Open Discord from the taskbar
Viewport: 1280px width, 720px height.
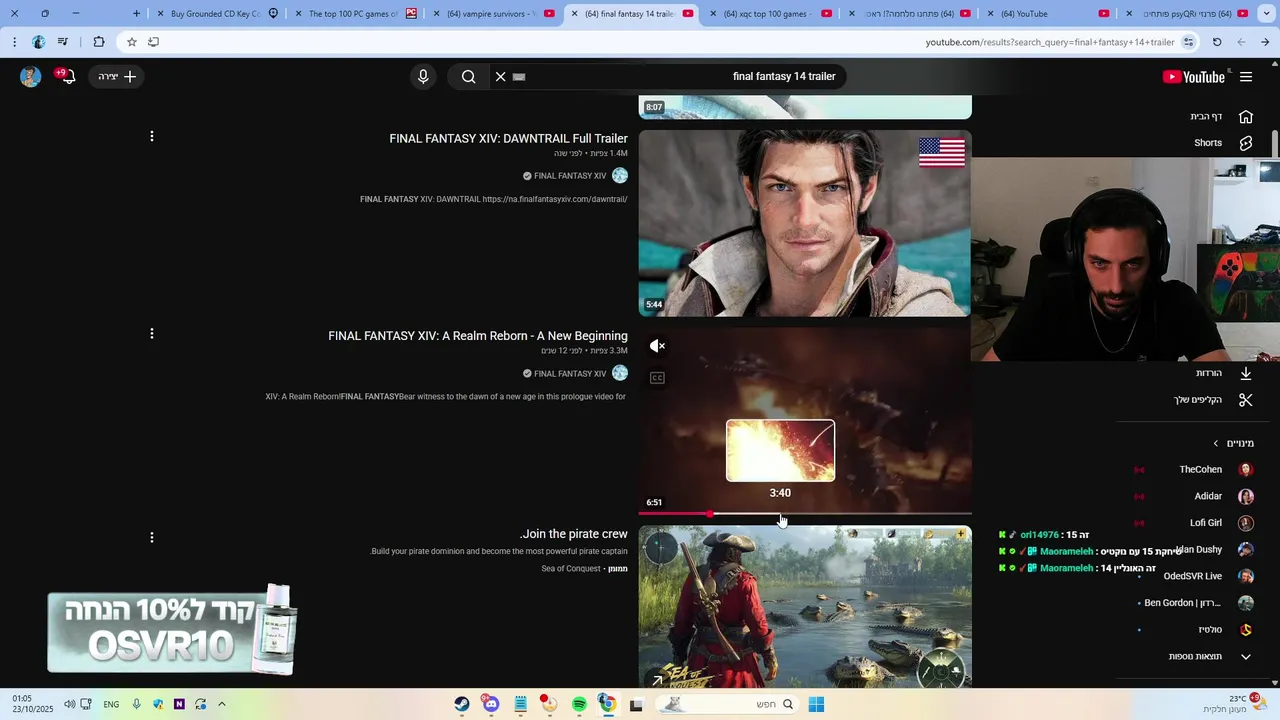tap(491, 704)
